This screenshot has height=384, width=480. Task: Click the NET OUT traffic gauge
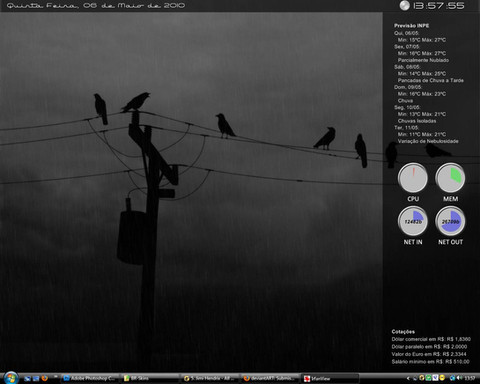click(x=450, y=221)
